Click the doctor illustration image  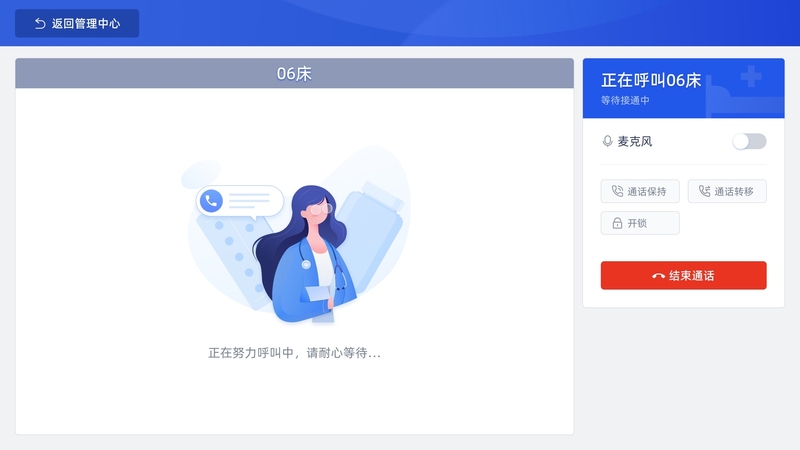[296, 236]
